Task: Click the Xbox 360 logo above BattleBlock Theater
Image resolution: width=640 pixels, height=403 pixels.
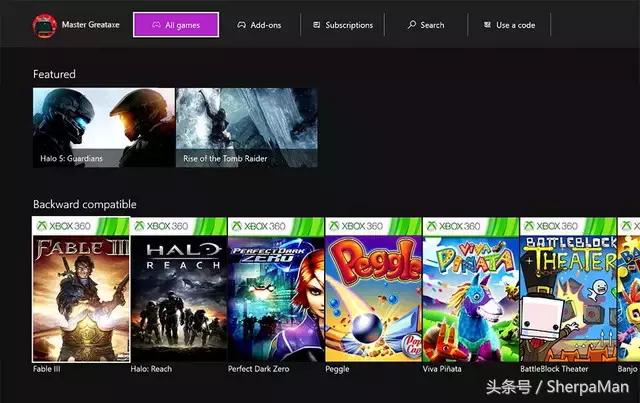Action: tap(551, 226)
